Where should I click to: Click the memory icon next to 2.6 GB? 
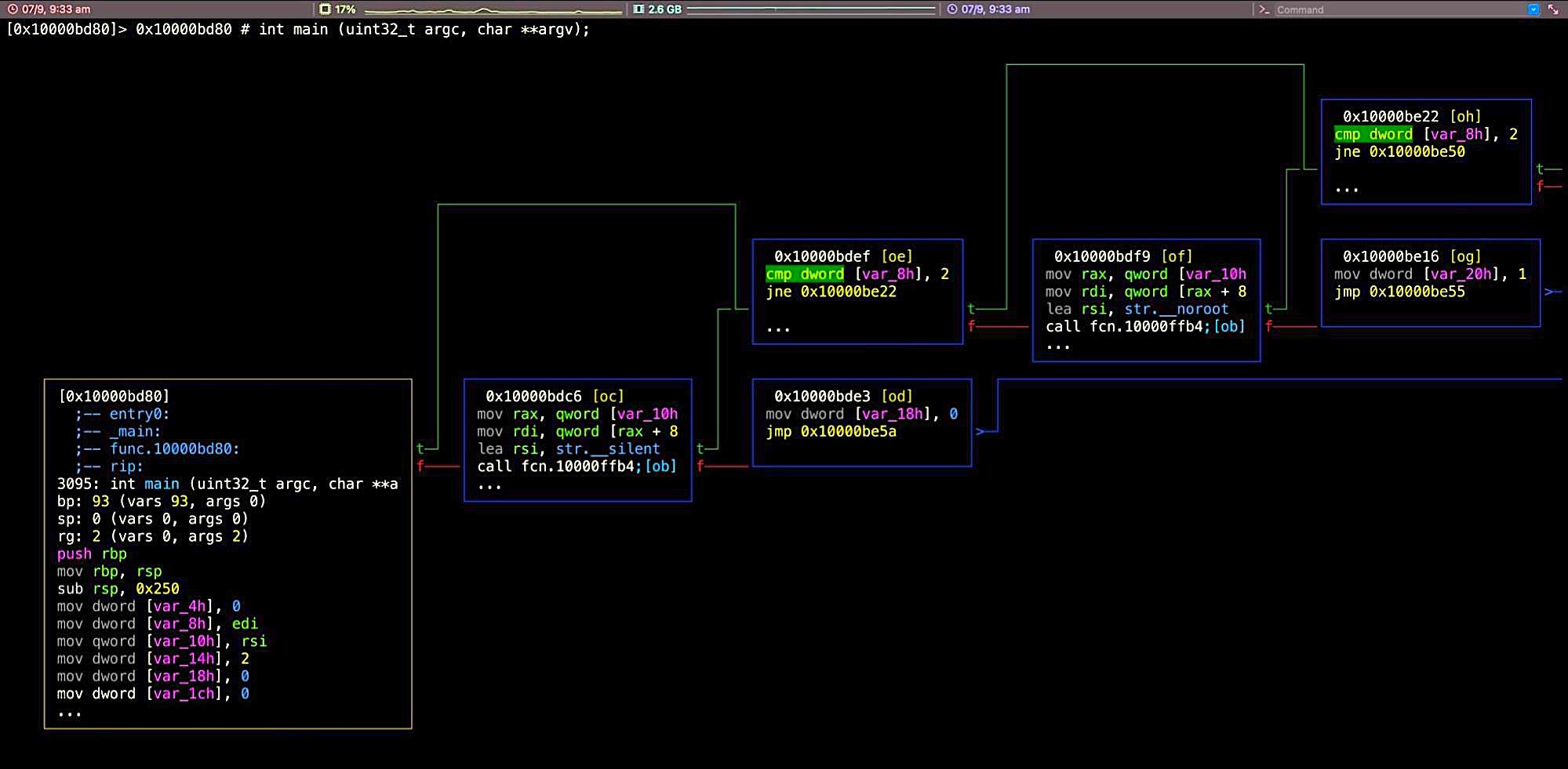[x=638, y=9]
